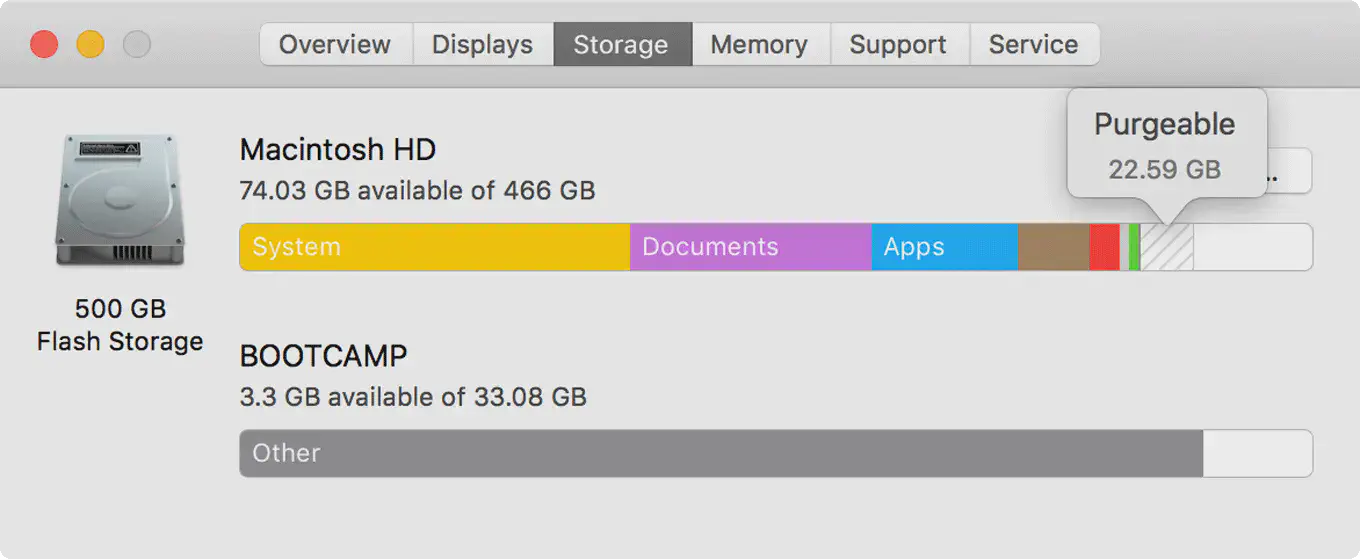Click the free space in Macintosh HD bar
1360x559 pixels.
(1252, 247)
